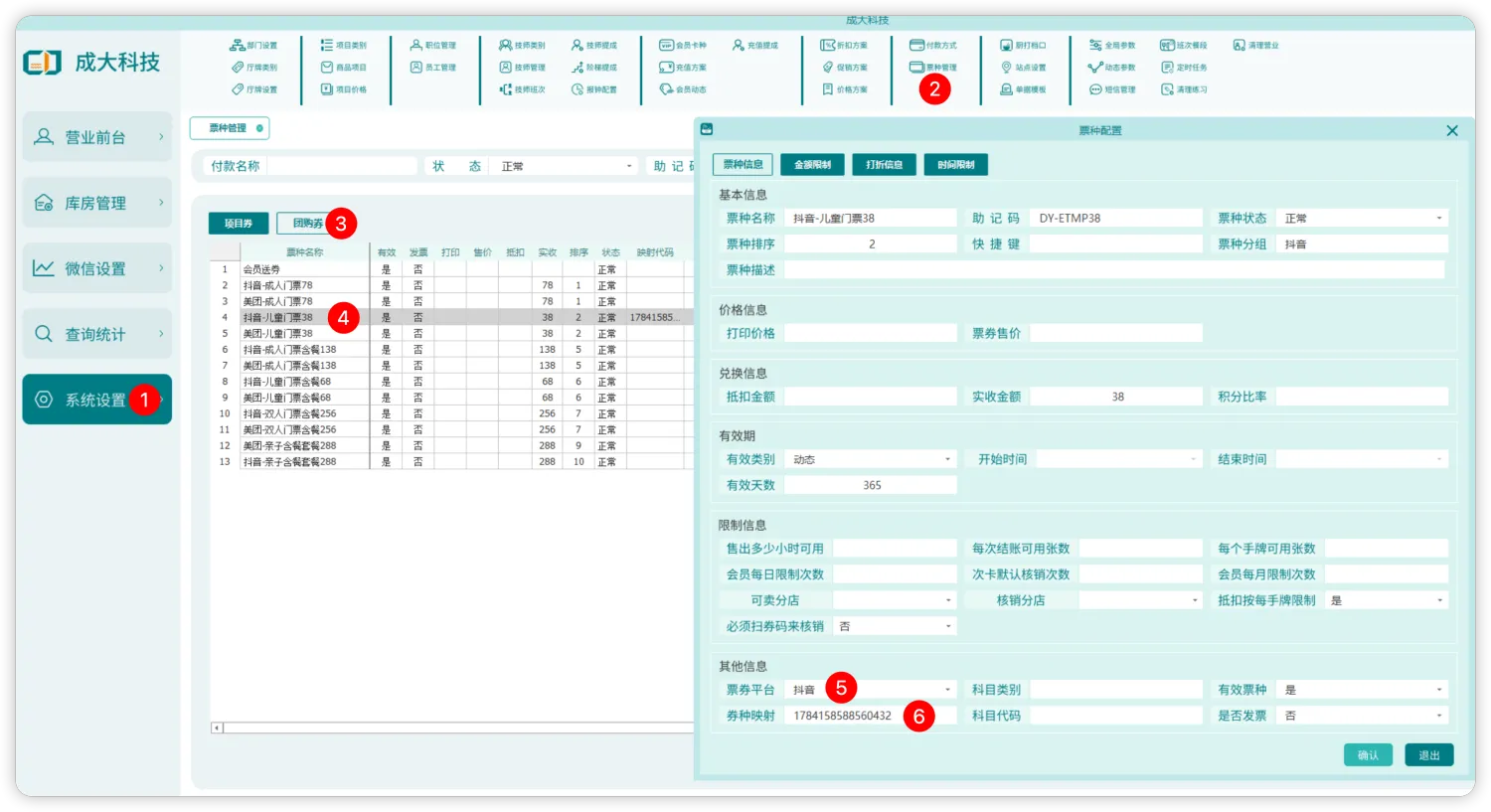Open 项目价格 toolbar item
Screen dimensions: 1491x812
click(343, 89)
